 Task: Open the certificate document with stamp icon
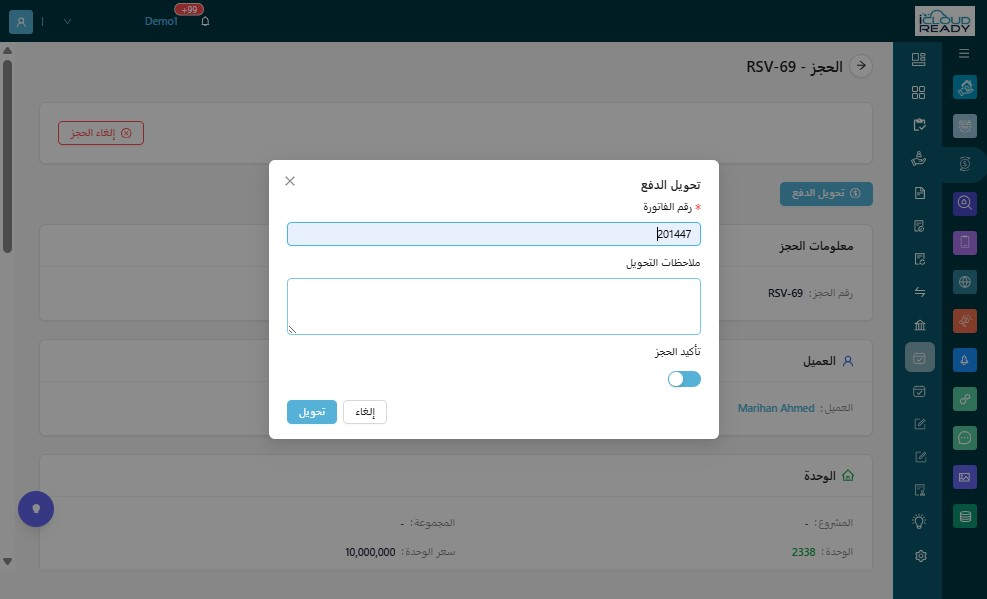point(919,490)
